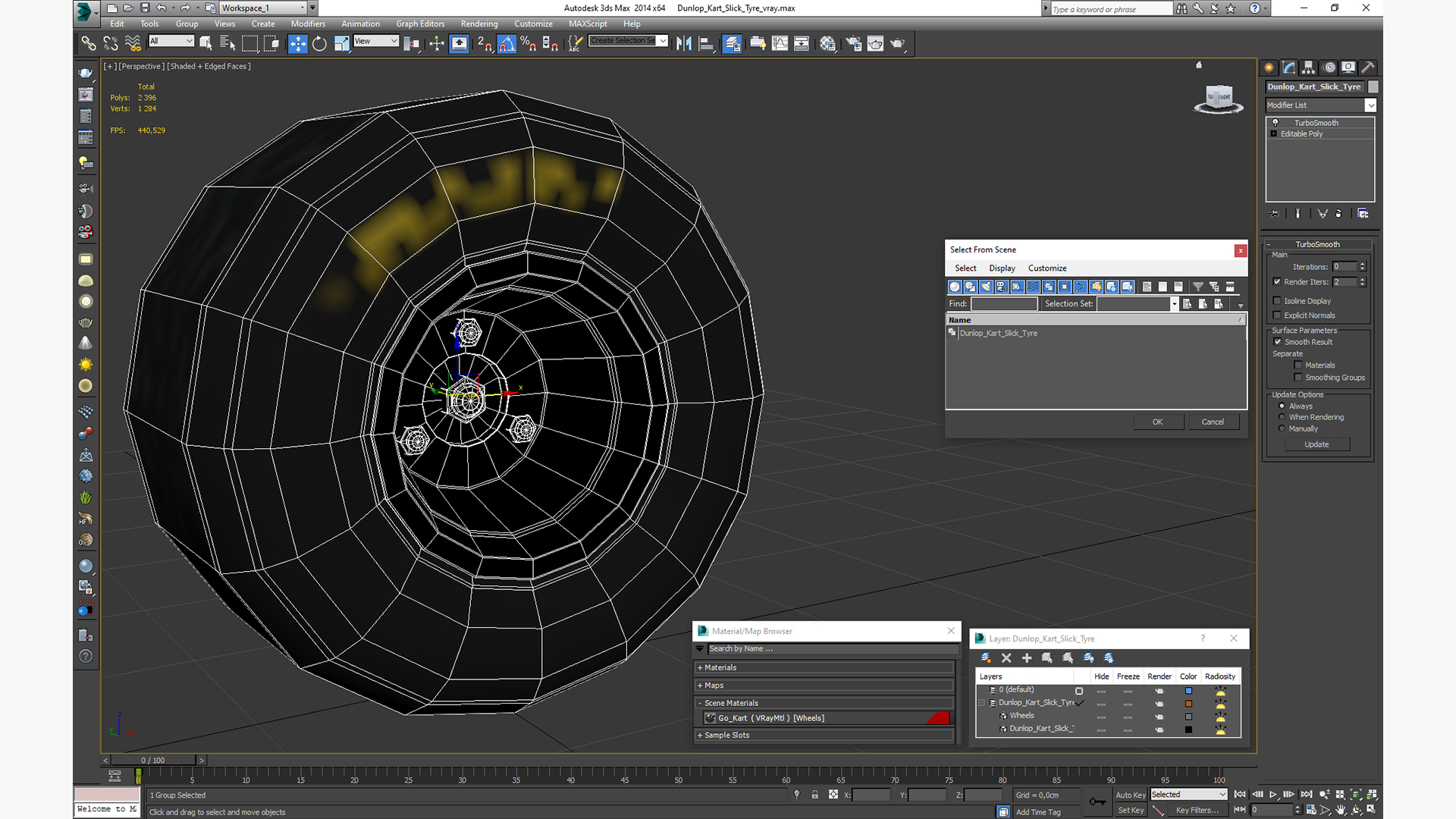Click orange color swatch of Dunlop_Kart_Slick_Tyre layer
This screenshot has width=1456, height=819.
[1188, 704]
